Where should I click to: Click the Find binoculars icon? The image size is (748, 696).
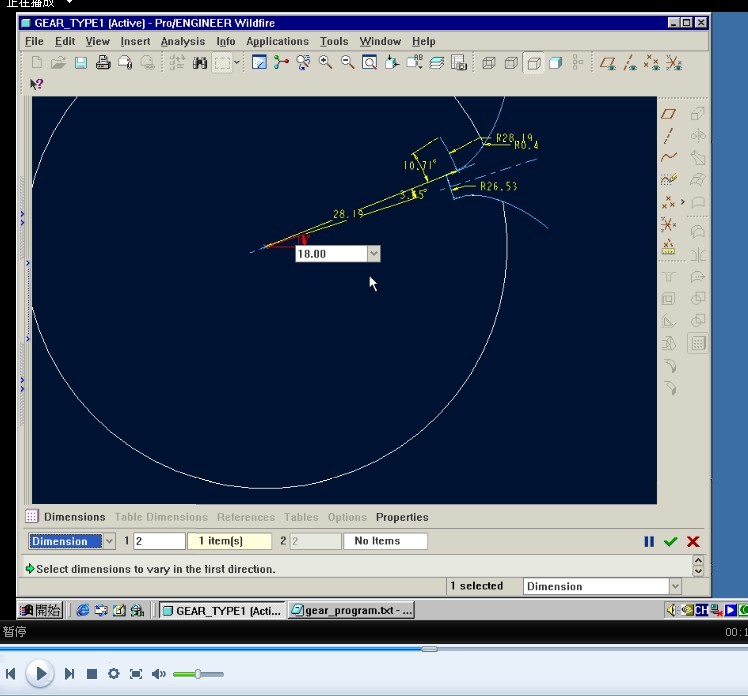tap(199, 62)
